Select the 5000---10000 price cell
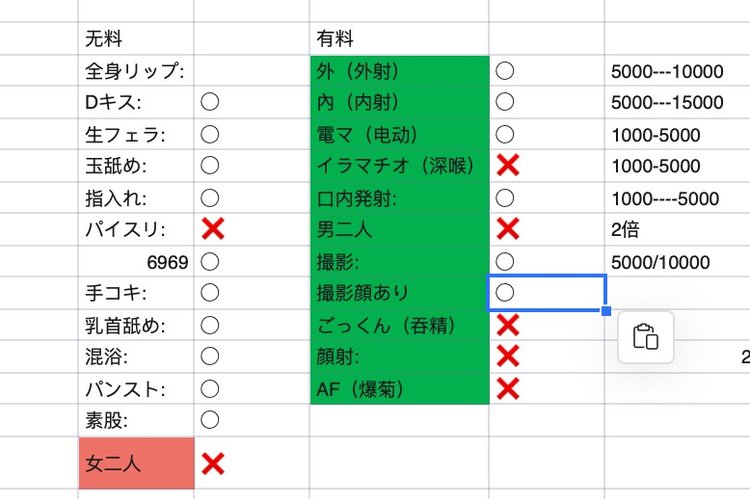Image resolution: width=750 pixels, height=499 pixels. (666, 71)
